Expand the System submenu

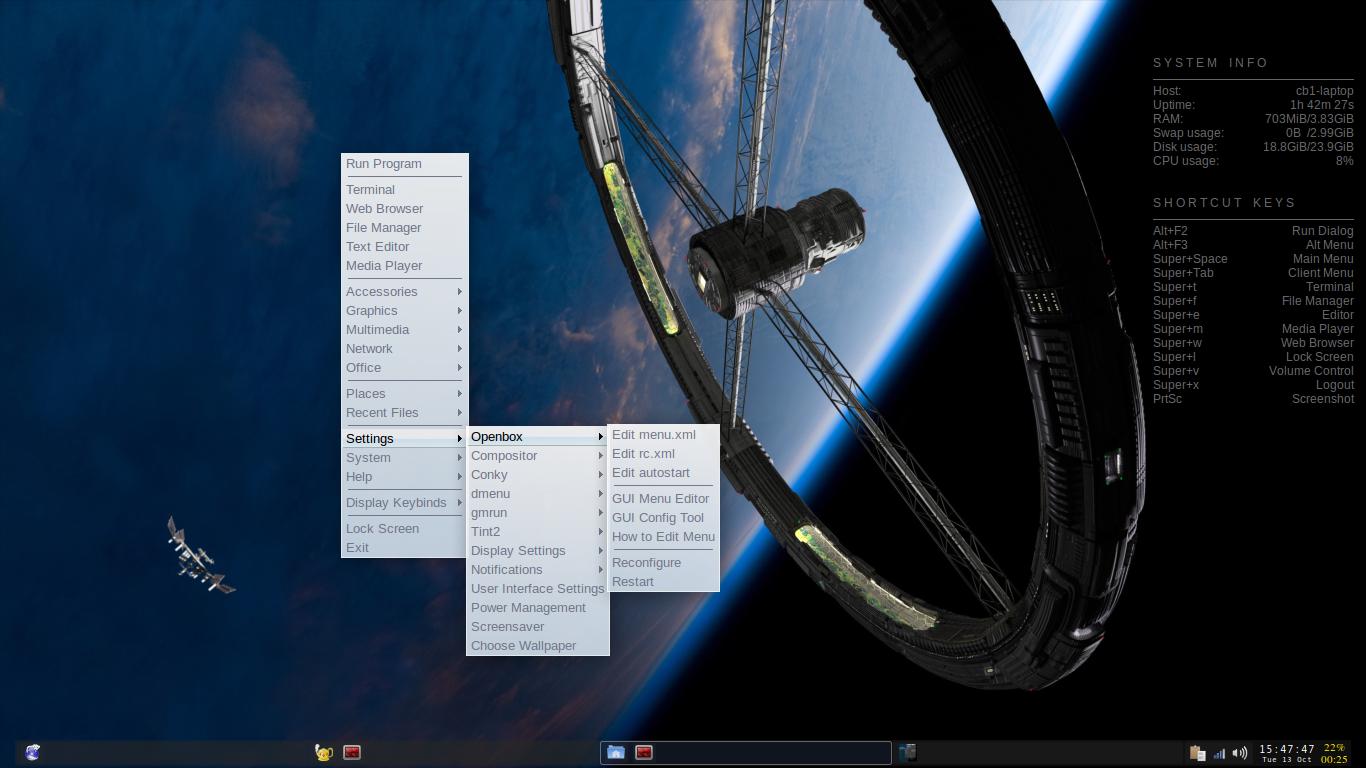tap(405, 458)
